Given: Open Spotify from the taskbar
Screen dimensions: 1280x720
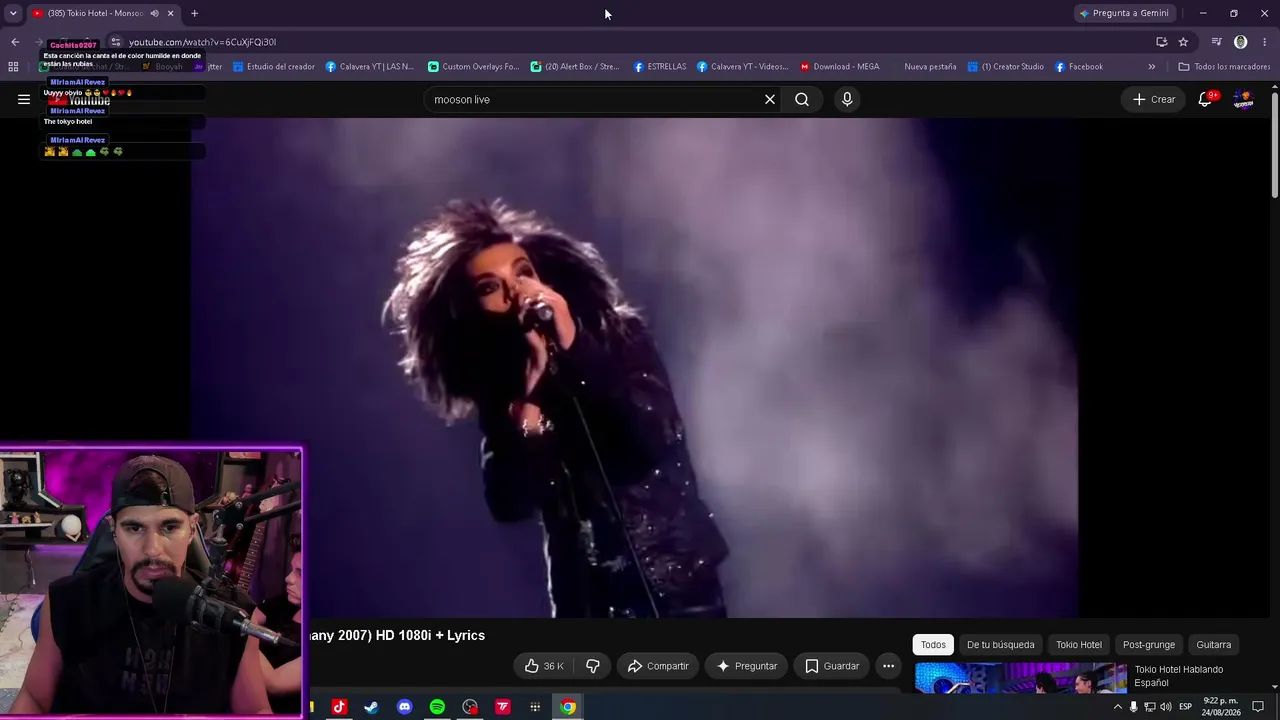Looking at the screenshot, I should [x=437, y=707].
